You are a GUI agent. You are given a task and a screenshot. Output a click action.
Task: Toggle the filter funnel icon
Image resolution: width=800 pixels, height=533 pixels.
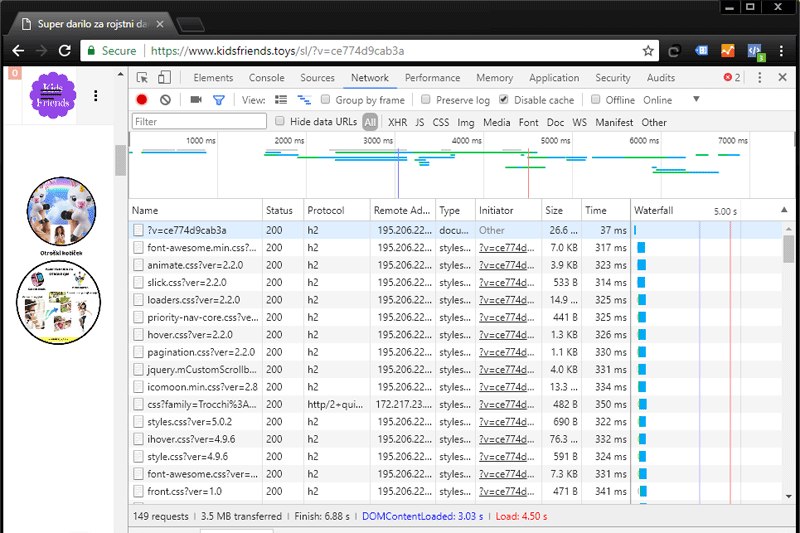point(218,100)
